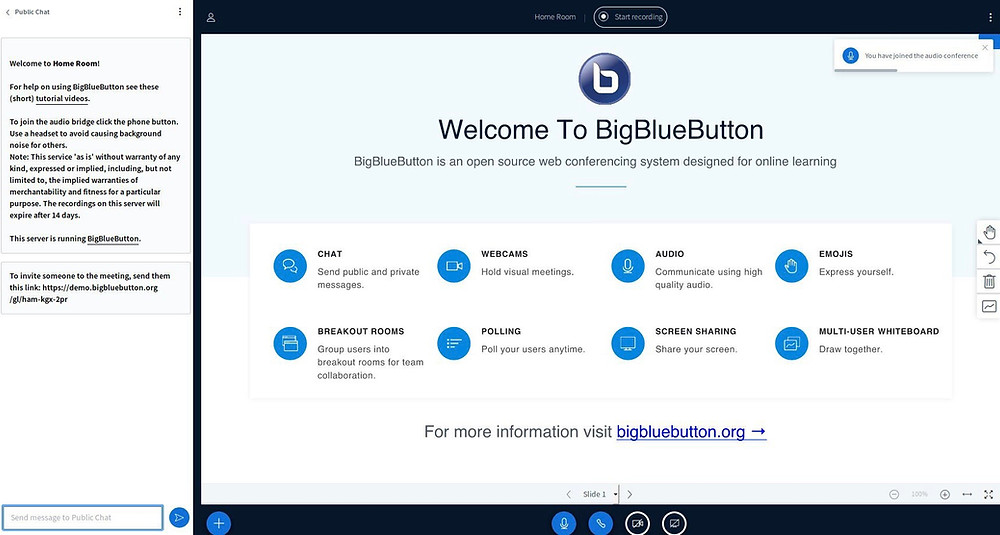
Task: Go to the next slide
Action: (x=629, y=494)
